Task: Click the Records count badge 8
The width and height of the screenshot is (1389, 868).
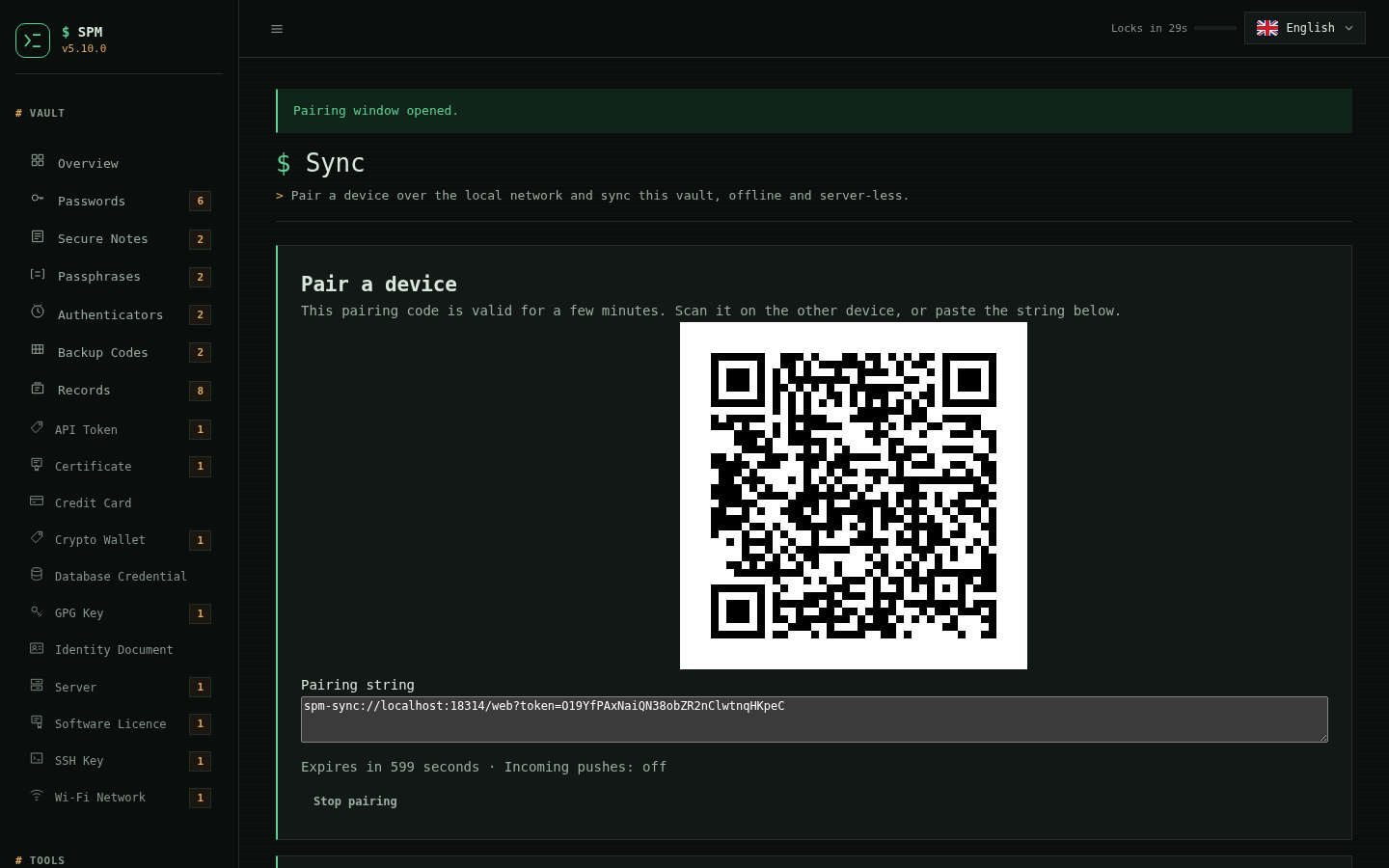Action: pyautogui.click(x=201, y=391)
